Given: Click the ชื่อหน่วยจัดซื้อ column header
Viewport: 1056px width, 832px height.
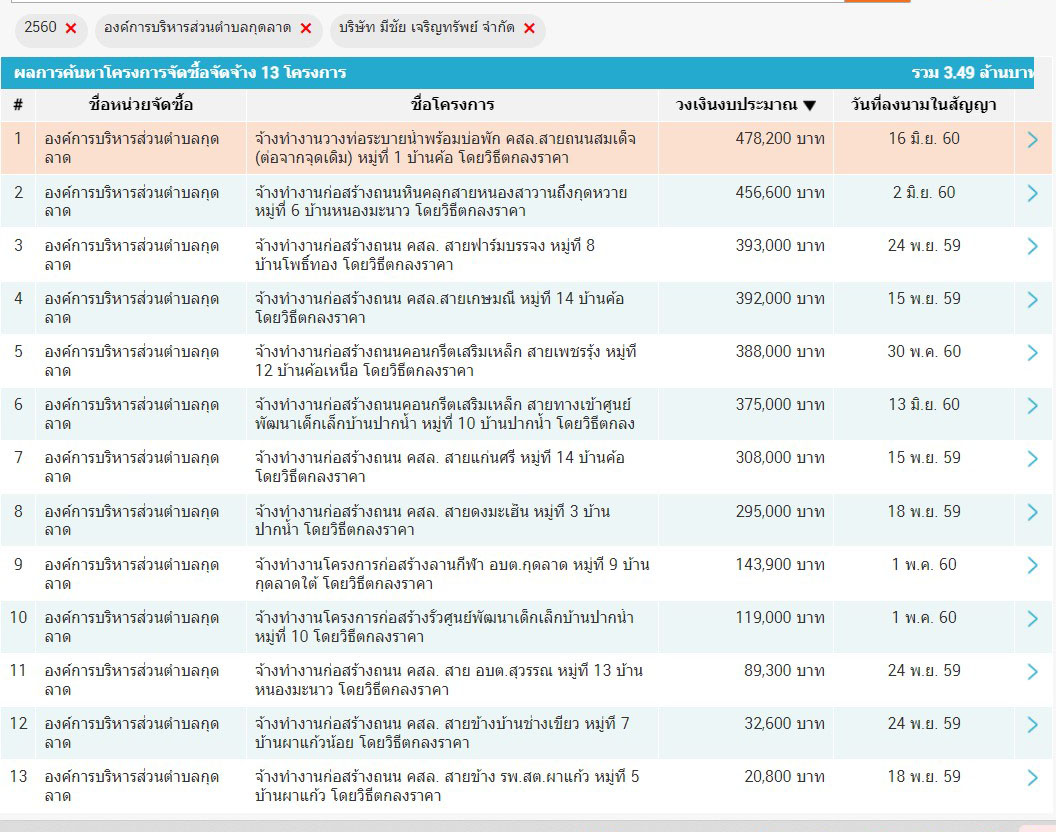Looking at the screenshot, I should tap(141, 105).
